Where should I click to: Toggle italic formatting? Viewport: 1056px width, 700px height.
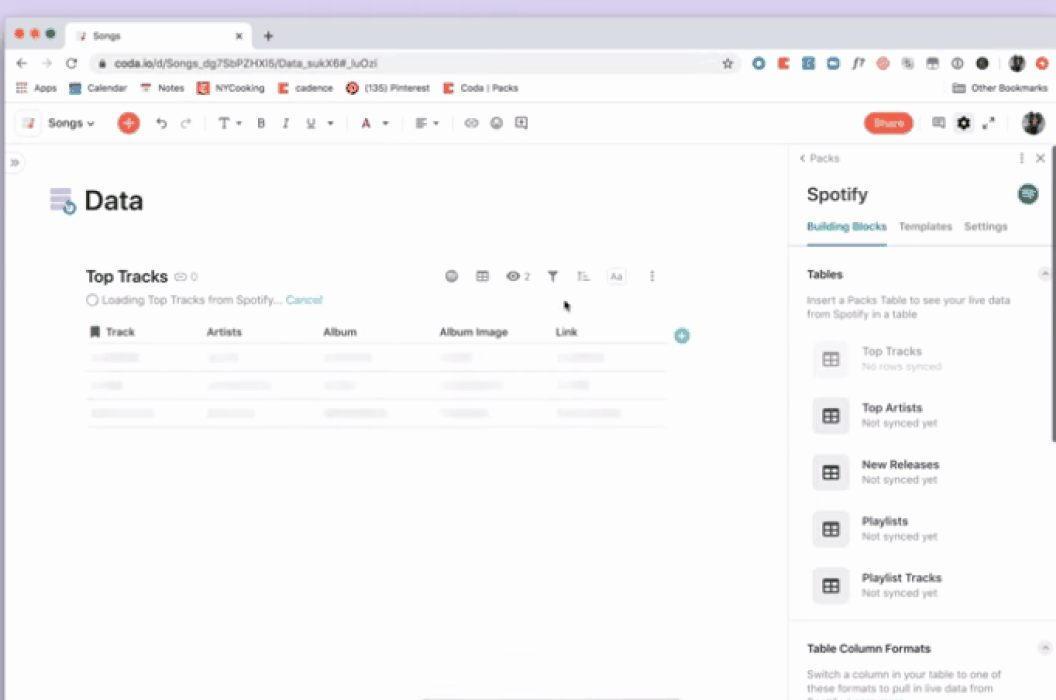286,123
